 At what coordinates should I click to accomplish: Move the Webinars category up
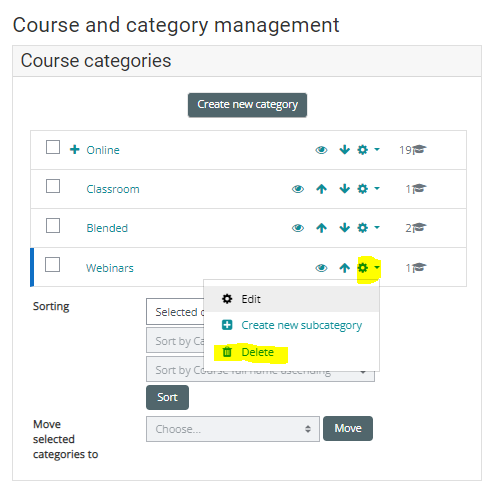pos(344,268)
